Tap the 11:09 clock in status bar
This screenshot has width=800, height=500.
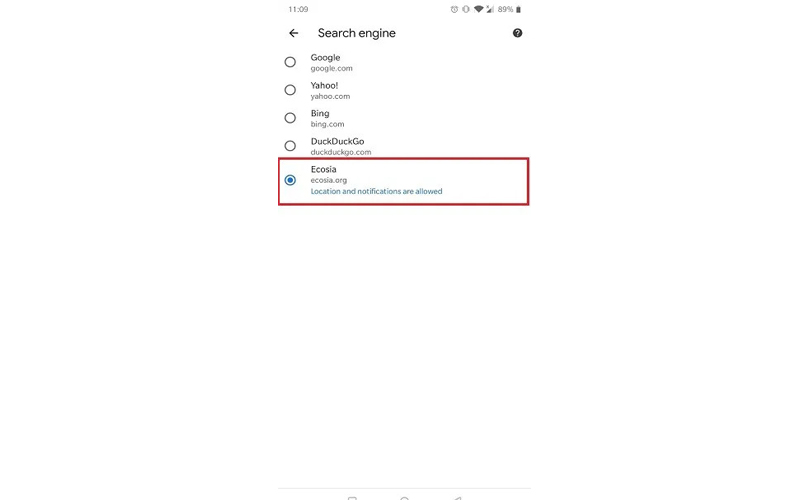298,9
